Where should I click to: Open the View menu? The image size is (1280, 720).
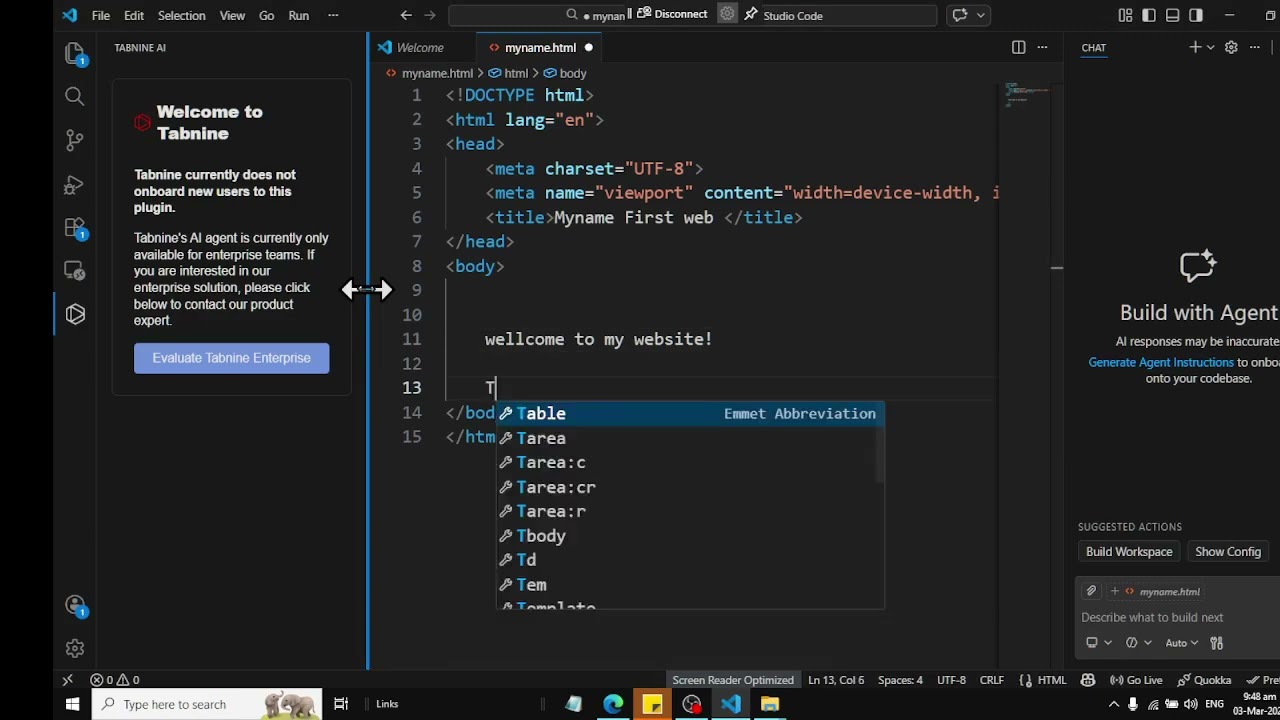tap(232, 15)
